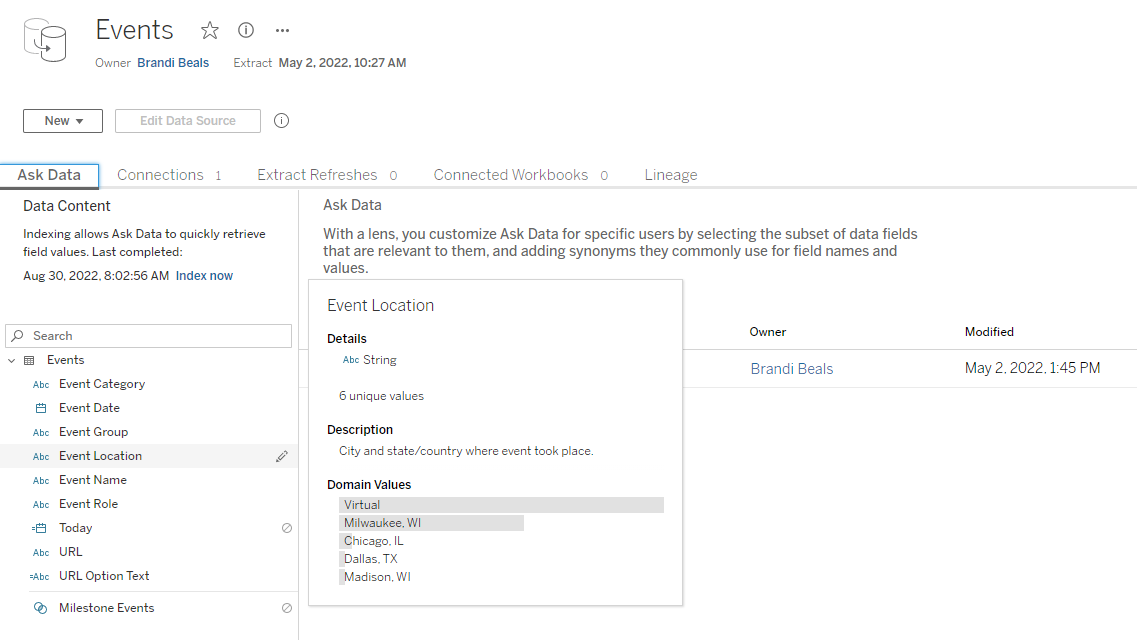Go to the Lineage tab
1137x640 pixels.
pos(671,175)
